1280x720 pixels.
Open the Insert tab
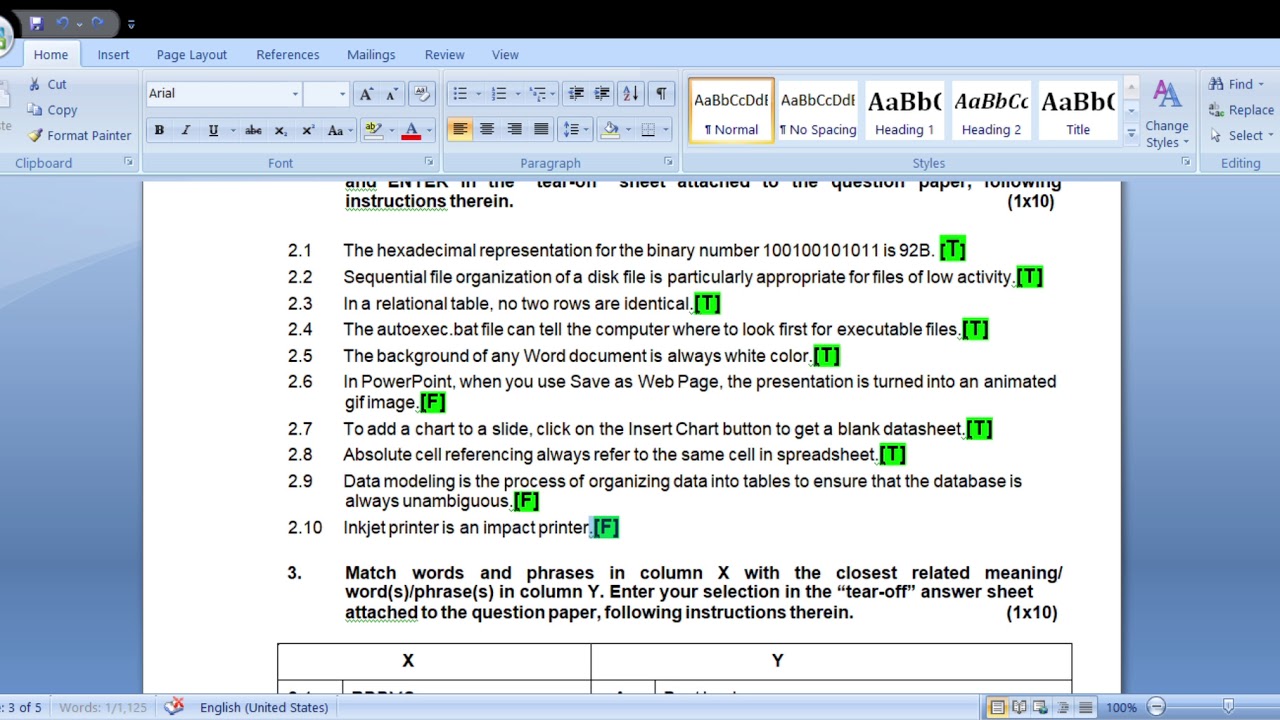pyautogui.click(x=113, y=55)
